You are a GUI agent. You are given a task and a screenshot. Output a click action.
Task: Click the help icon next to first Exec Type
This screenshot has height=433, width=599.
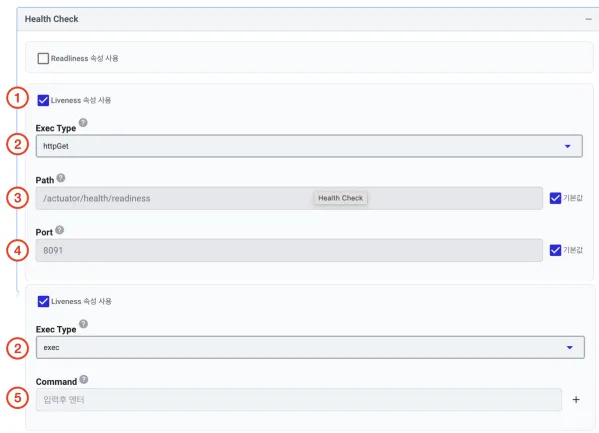click(83, 123)
